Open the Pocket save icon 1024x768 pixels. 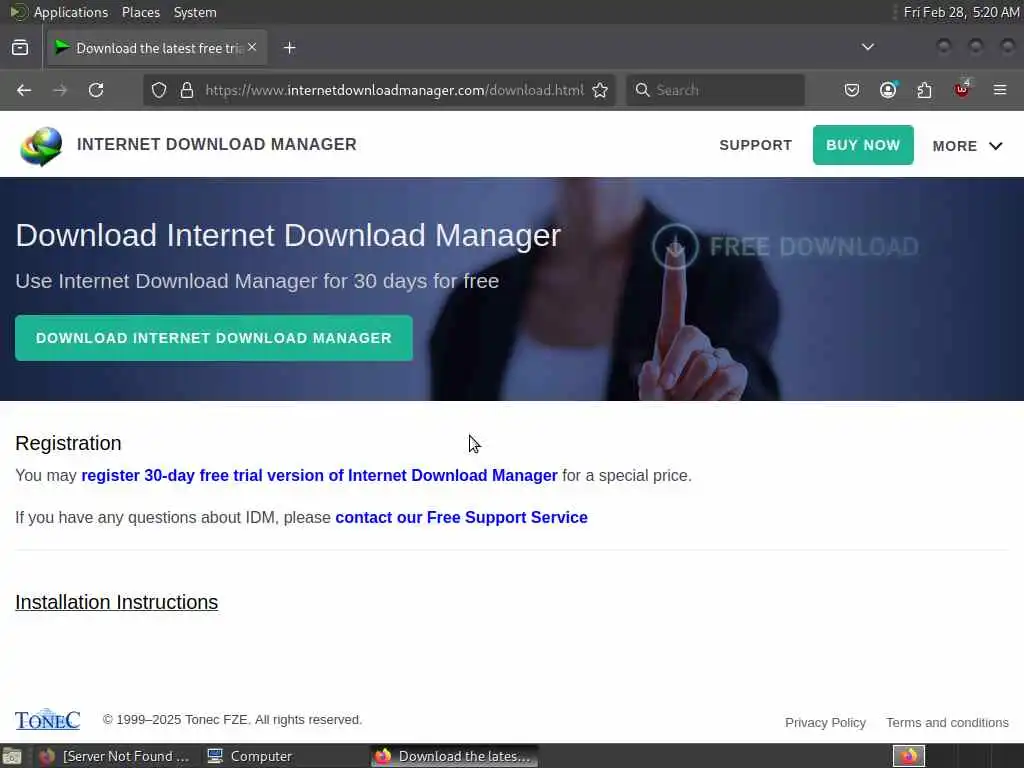tap(852, 90)
